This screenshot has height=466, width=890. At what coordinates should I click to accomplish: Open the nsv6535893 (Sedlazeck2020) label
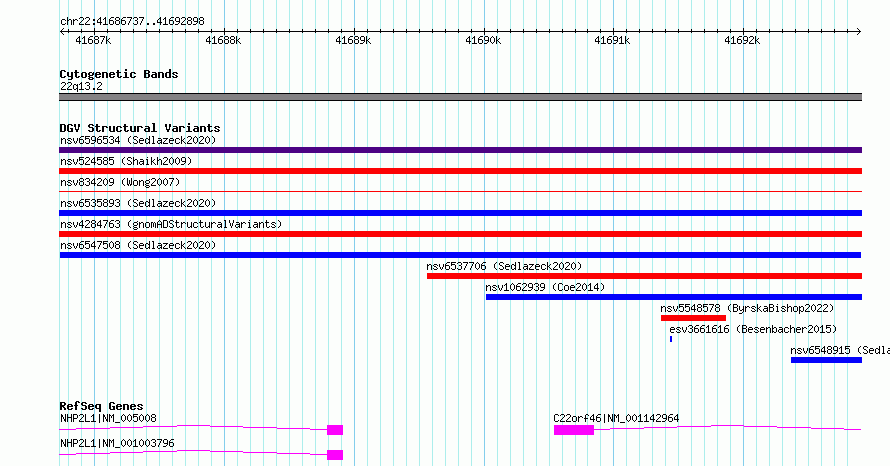point(138,203)
